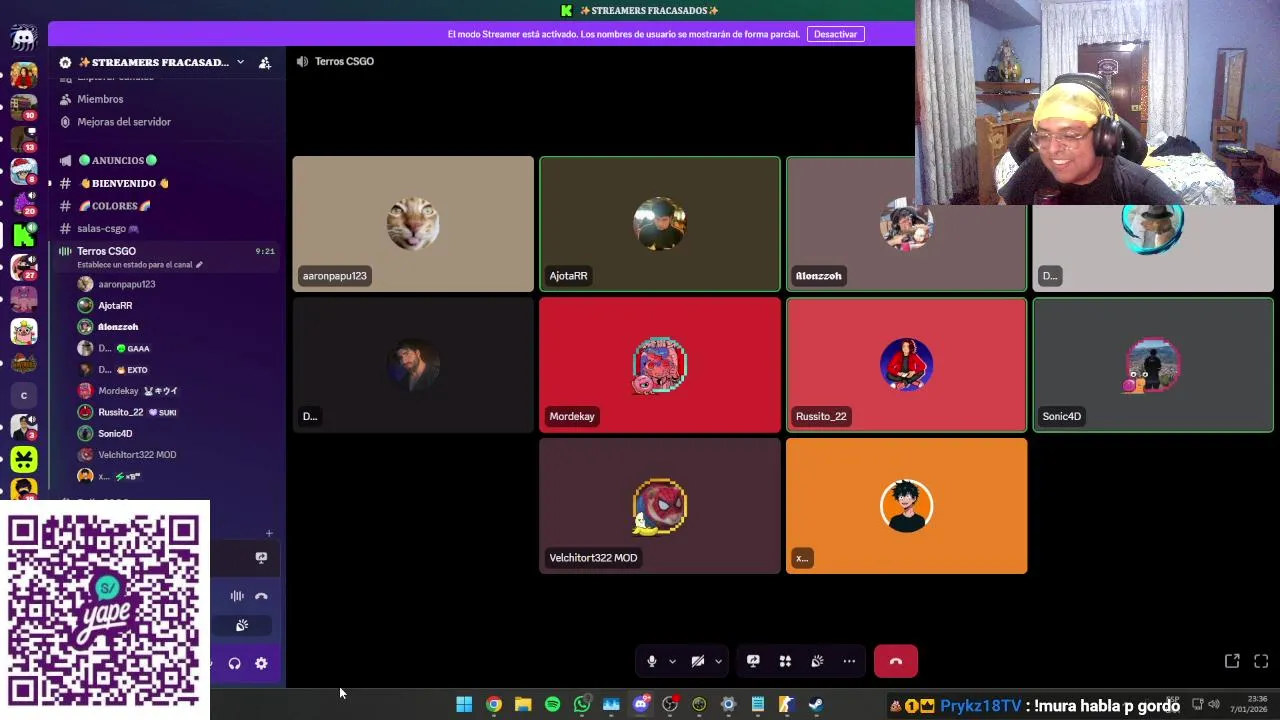Share screen icon in call controls
The image size is (1280, 720).
coord(753,661)
